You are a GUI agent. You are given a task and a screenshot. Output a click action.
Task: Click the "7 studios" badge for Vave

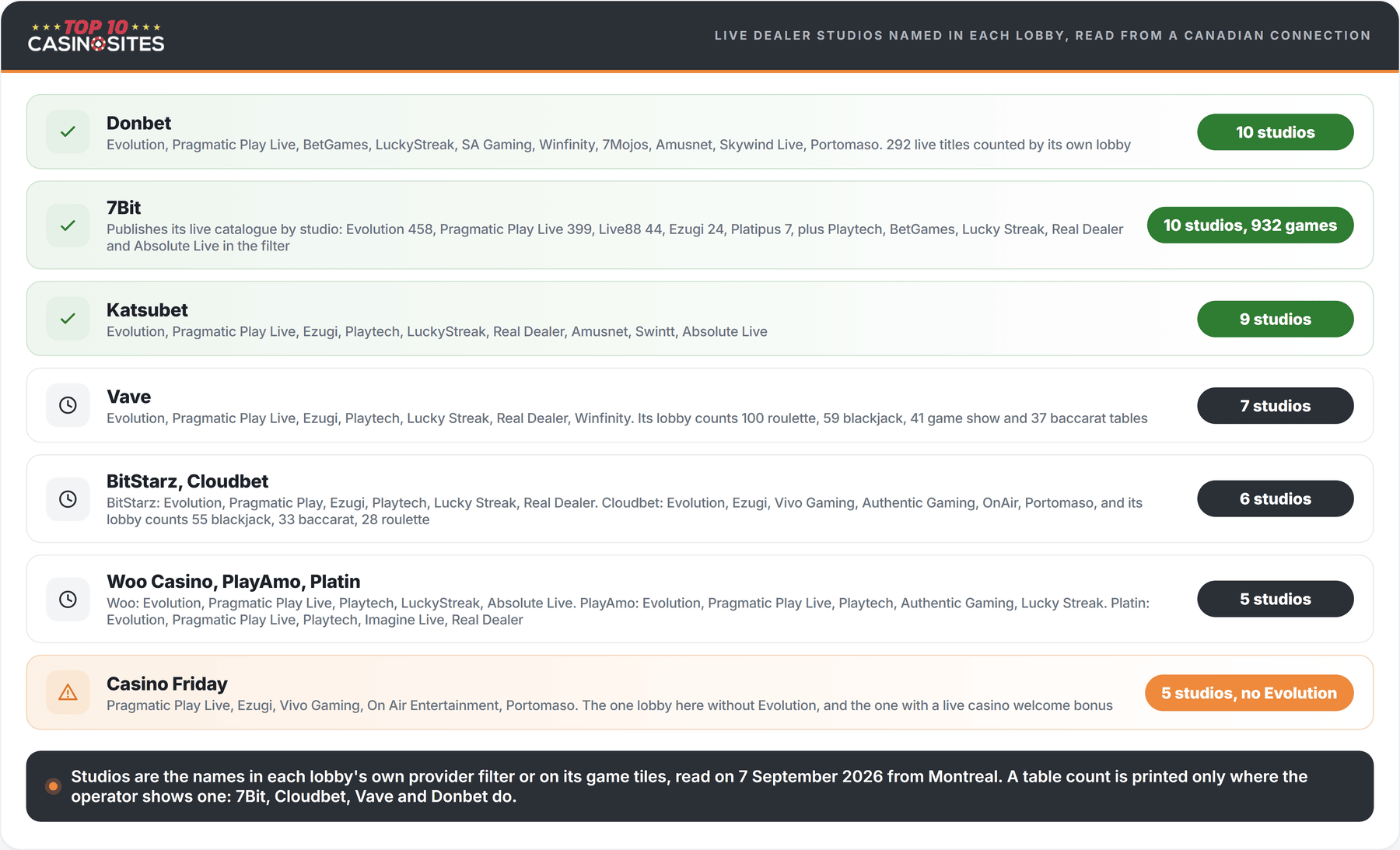click(1276, 406)
